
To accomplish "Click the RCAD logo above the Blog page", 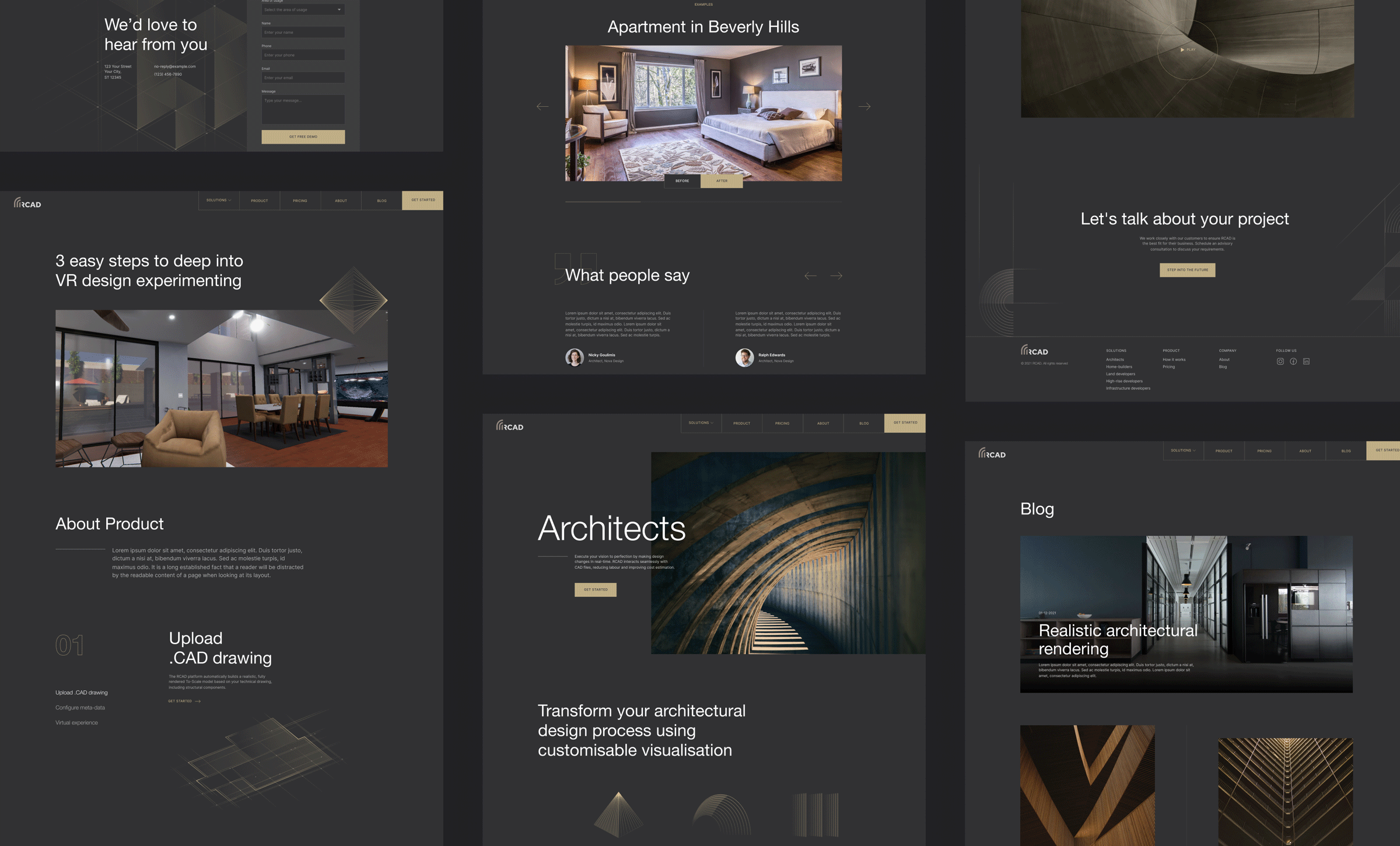I will point(993,454).
